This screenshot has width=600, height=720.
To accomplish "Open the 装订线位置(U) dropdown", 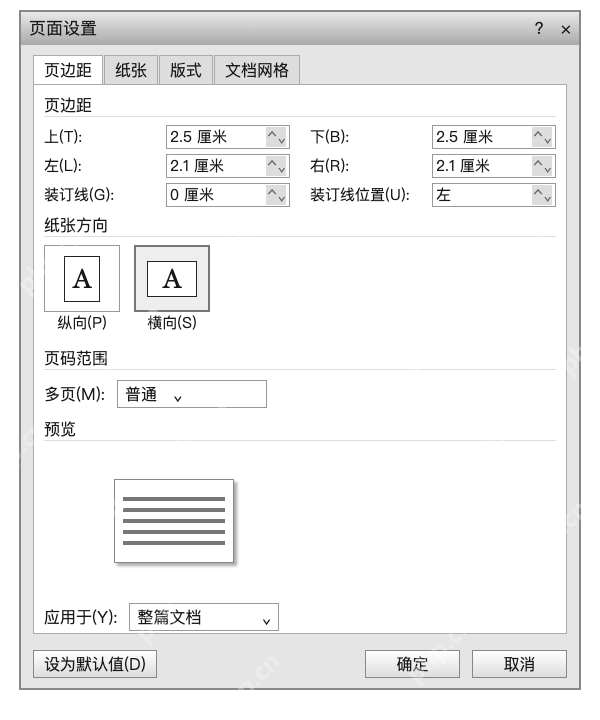I will 493,195.
